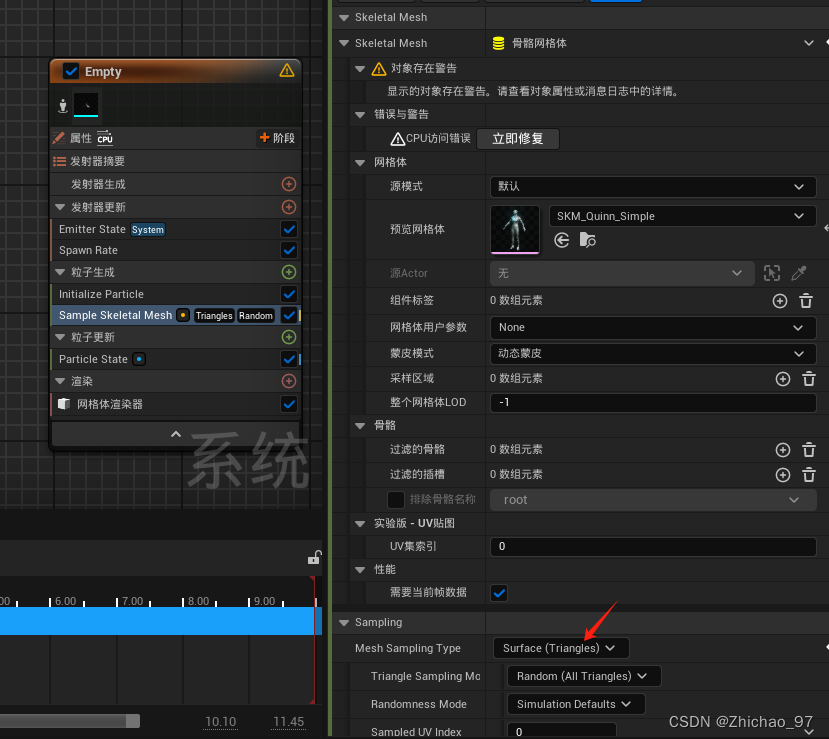The width and height of the screenshot is (829, 739).
Task: Toggle the Spawn Rate module checkbox
Action: [x=289, y=250]
